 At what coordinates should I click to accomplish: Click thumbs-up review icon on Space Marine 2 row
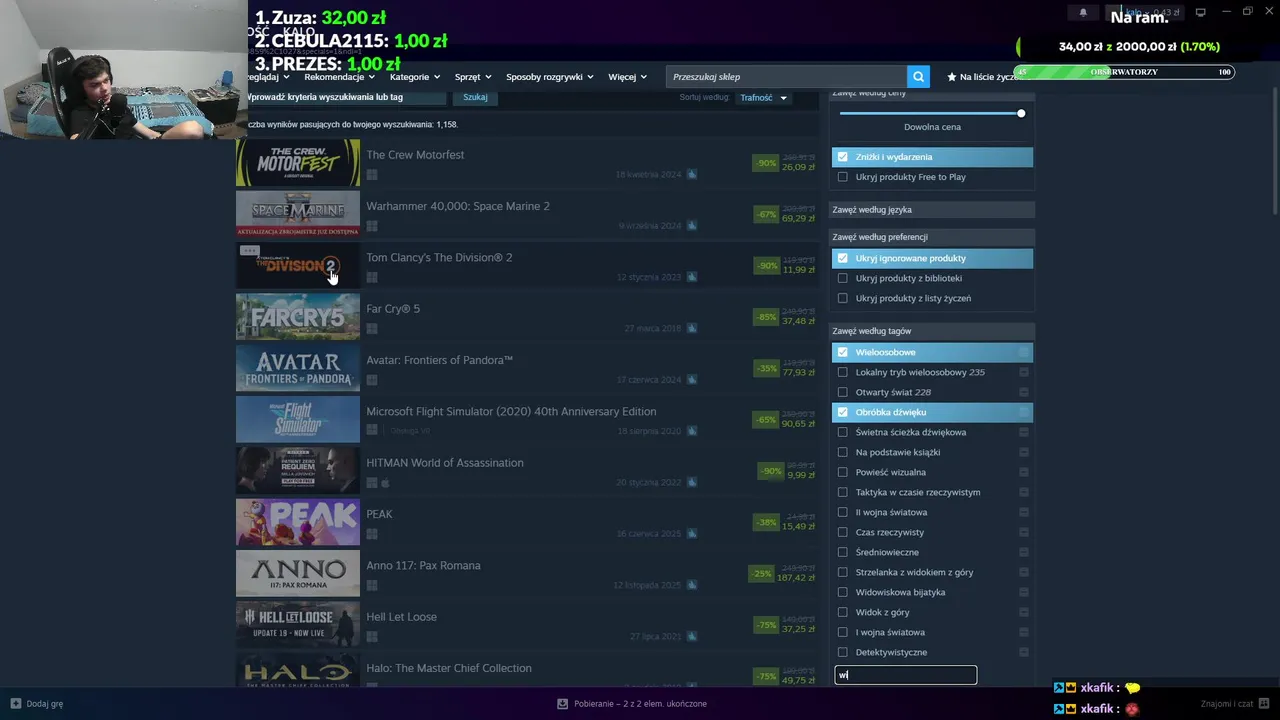[691, 226]
